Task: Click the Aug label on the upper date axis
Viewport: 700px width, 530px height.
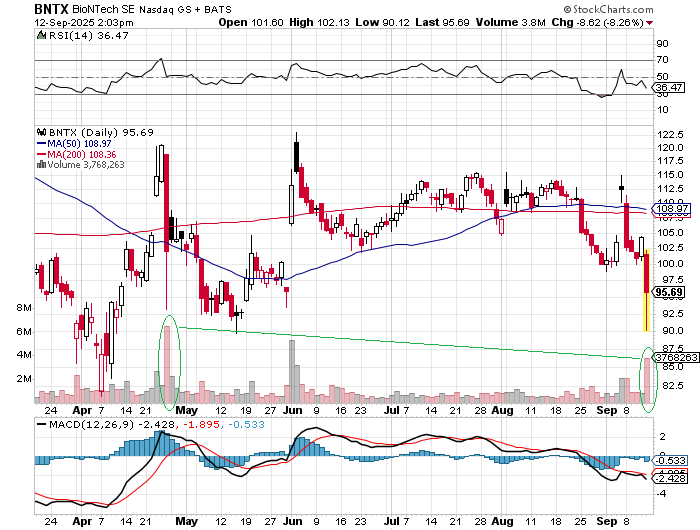Action: click(502, 410)
